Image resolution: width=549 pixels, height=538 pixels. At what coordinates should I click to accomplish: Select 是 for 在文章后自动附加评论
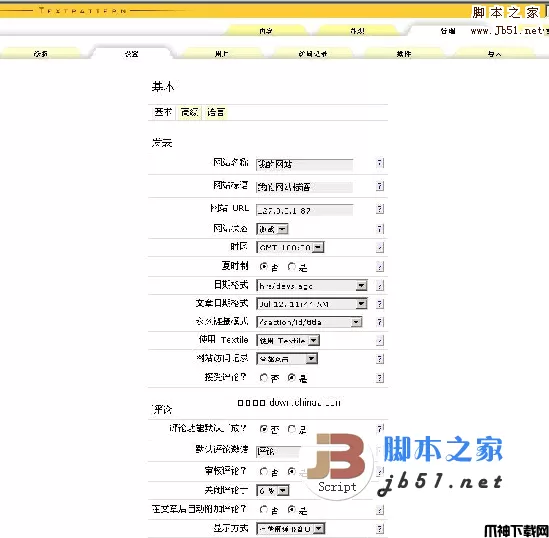292,510
